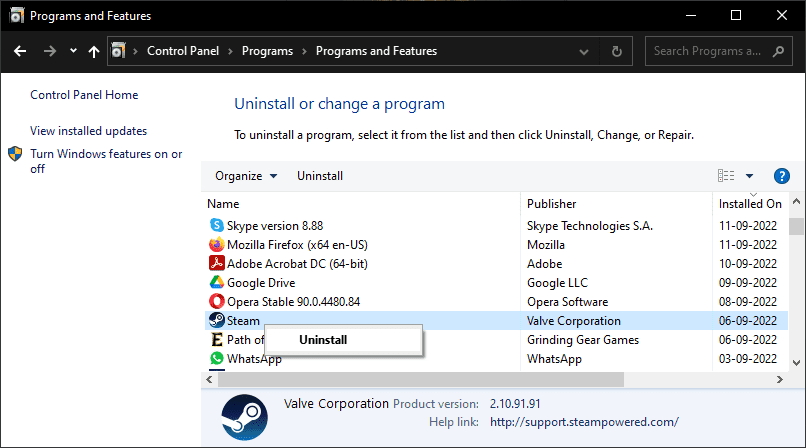Select the Google Drive program name

click(261, 283)
